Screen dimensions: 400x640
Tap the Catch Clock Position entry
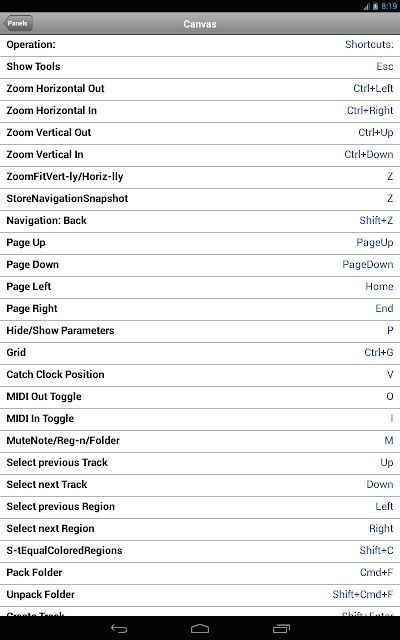coord(200,376)
